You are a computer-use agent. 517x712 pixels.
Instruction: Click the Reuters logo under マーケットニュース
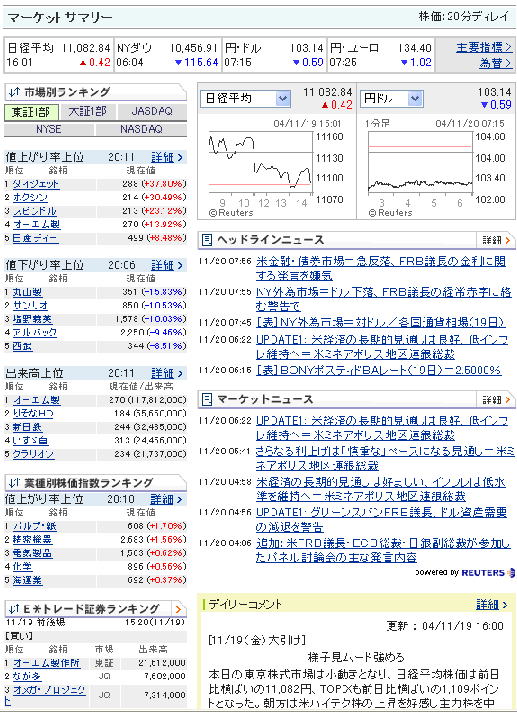click(488, 573)
